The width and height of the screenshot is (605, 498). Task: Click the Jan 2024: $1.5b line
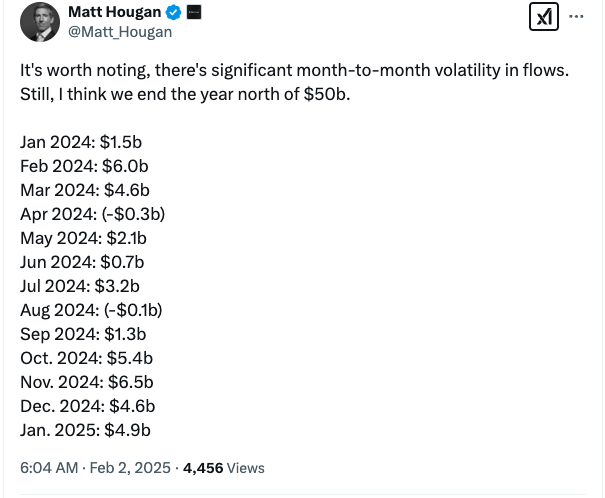click(x=81, y=143)
